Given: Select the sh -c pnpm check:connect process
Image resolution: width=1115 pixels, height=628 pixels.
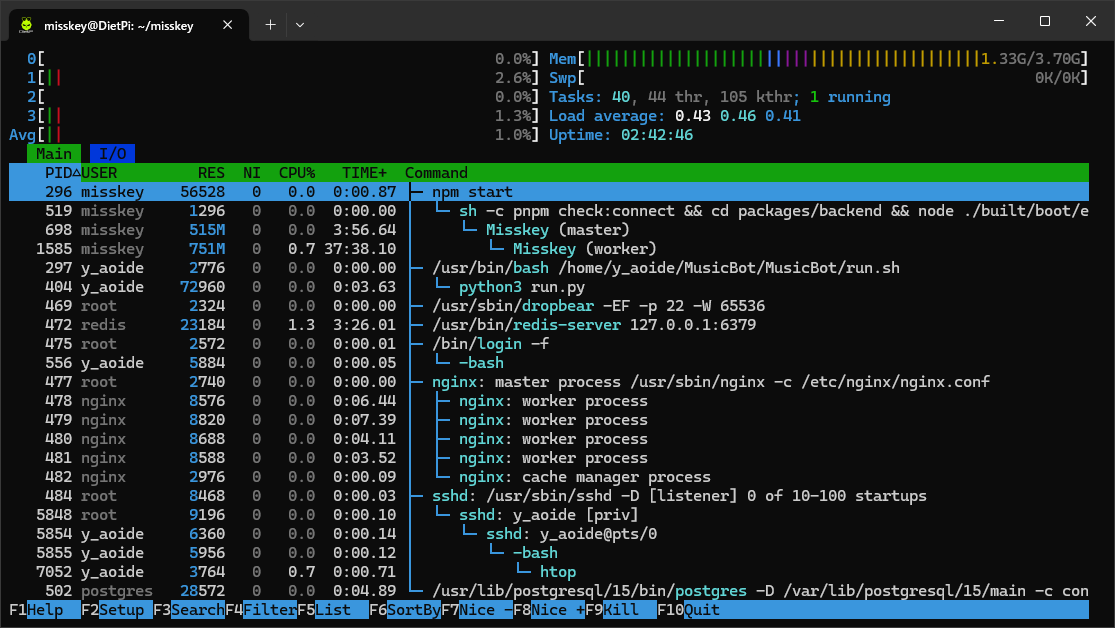Looking at the screenshot, I should (x=548, y=211).
